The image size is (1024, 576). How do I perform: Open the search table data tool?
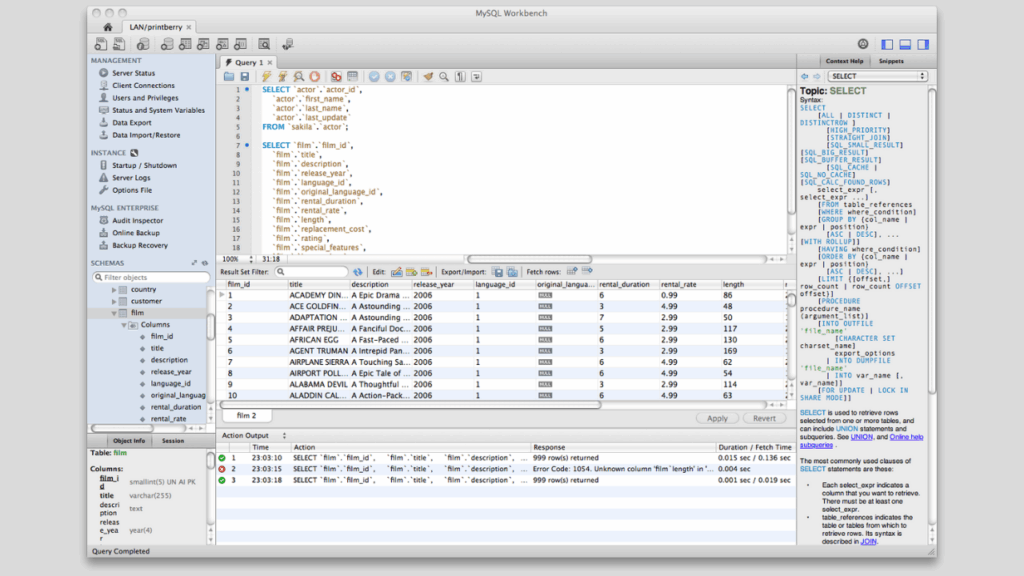tap(264, 43)
